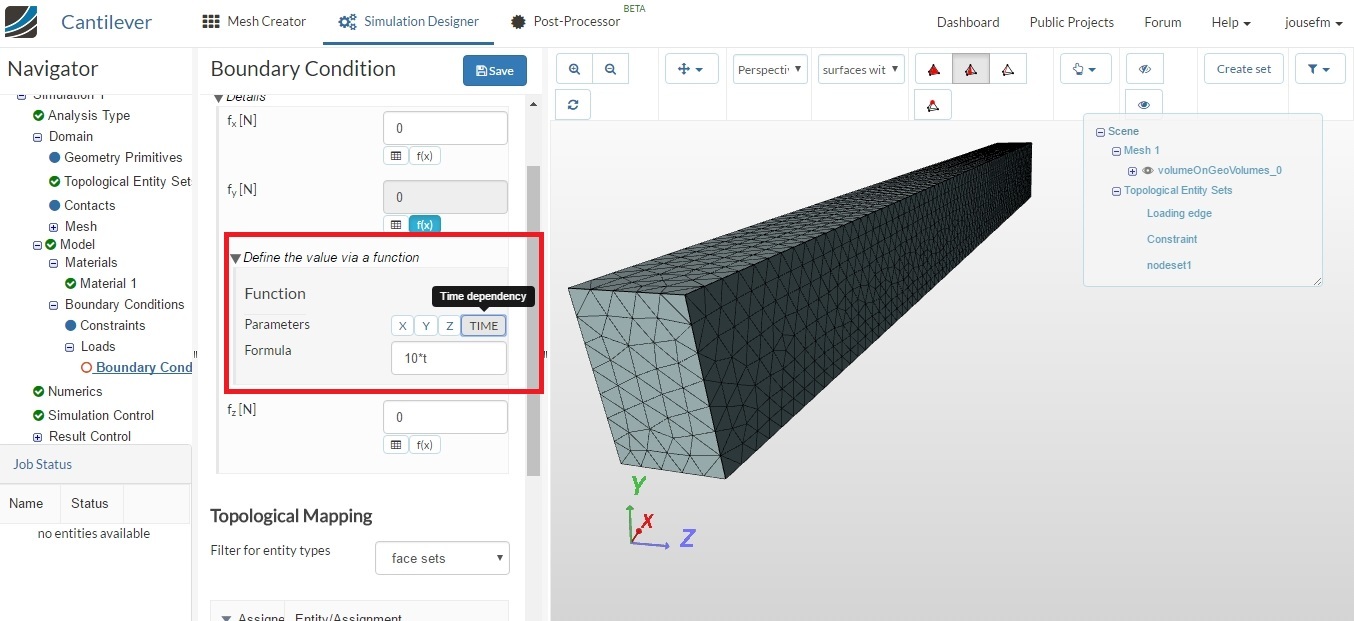Select Contacts in Navigator

(x=90, y=205)
